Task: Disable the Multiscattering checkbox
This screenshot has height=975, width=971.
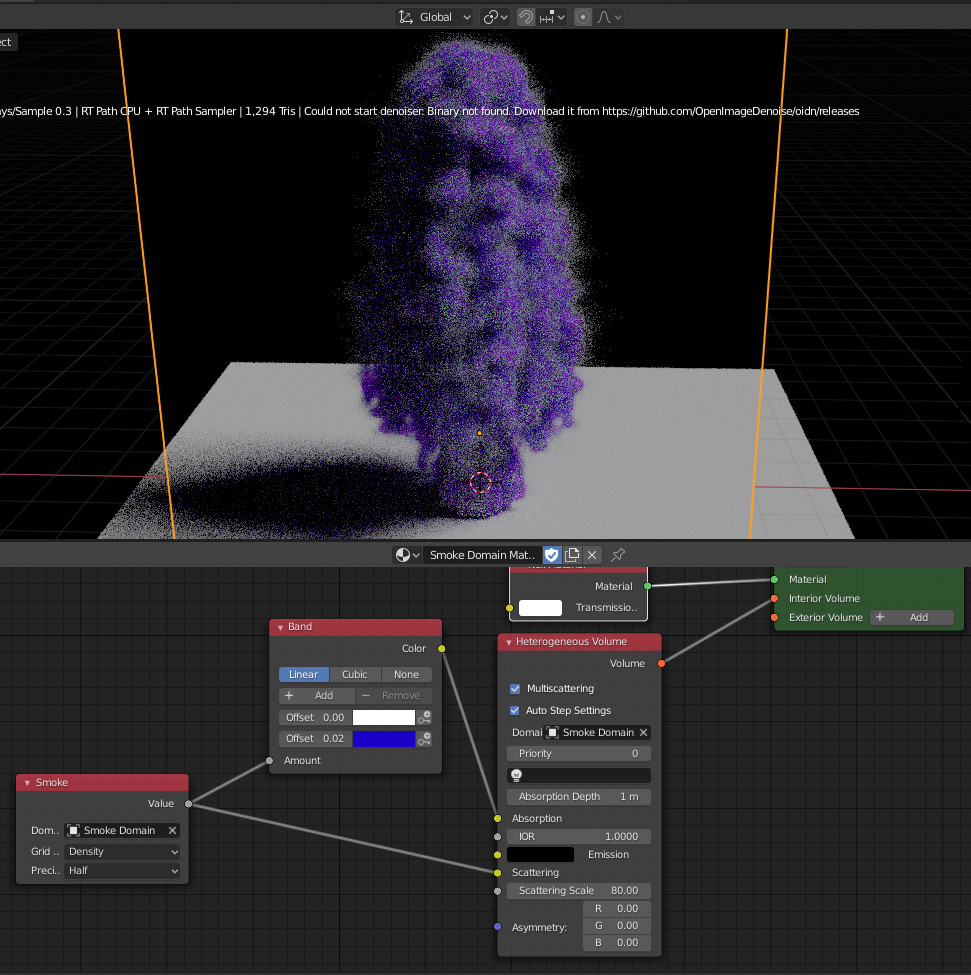Action: click(x=516, y=689)
